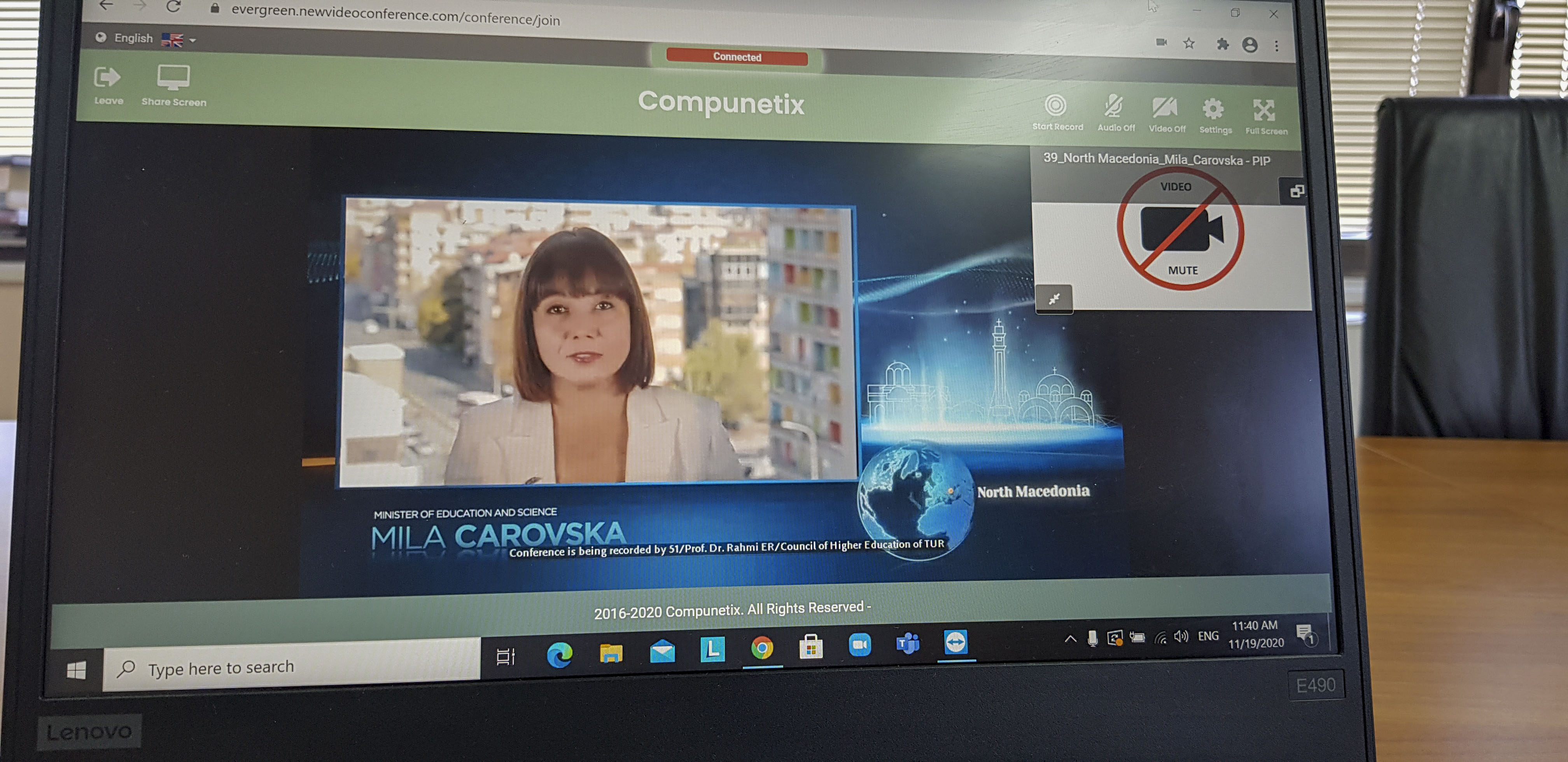Click the battery status tray icon
Image resolution: width=1568 pixels, height=762 pixels.
[x=1136, y=637]
